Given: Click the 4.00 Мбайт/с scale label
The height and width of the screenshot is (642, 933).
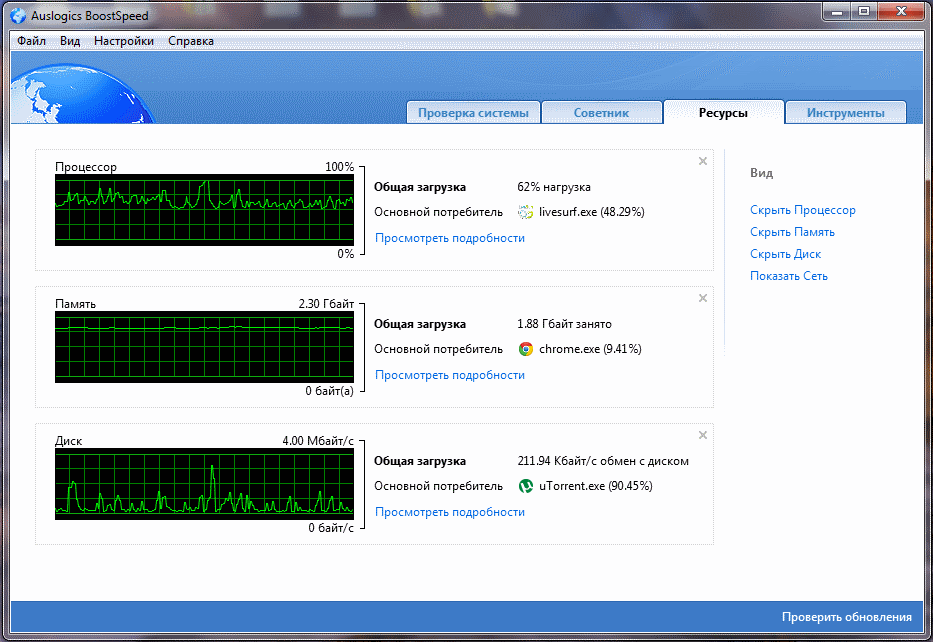Looking at the screenshot, I should tap(318, 441).
